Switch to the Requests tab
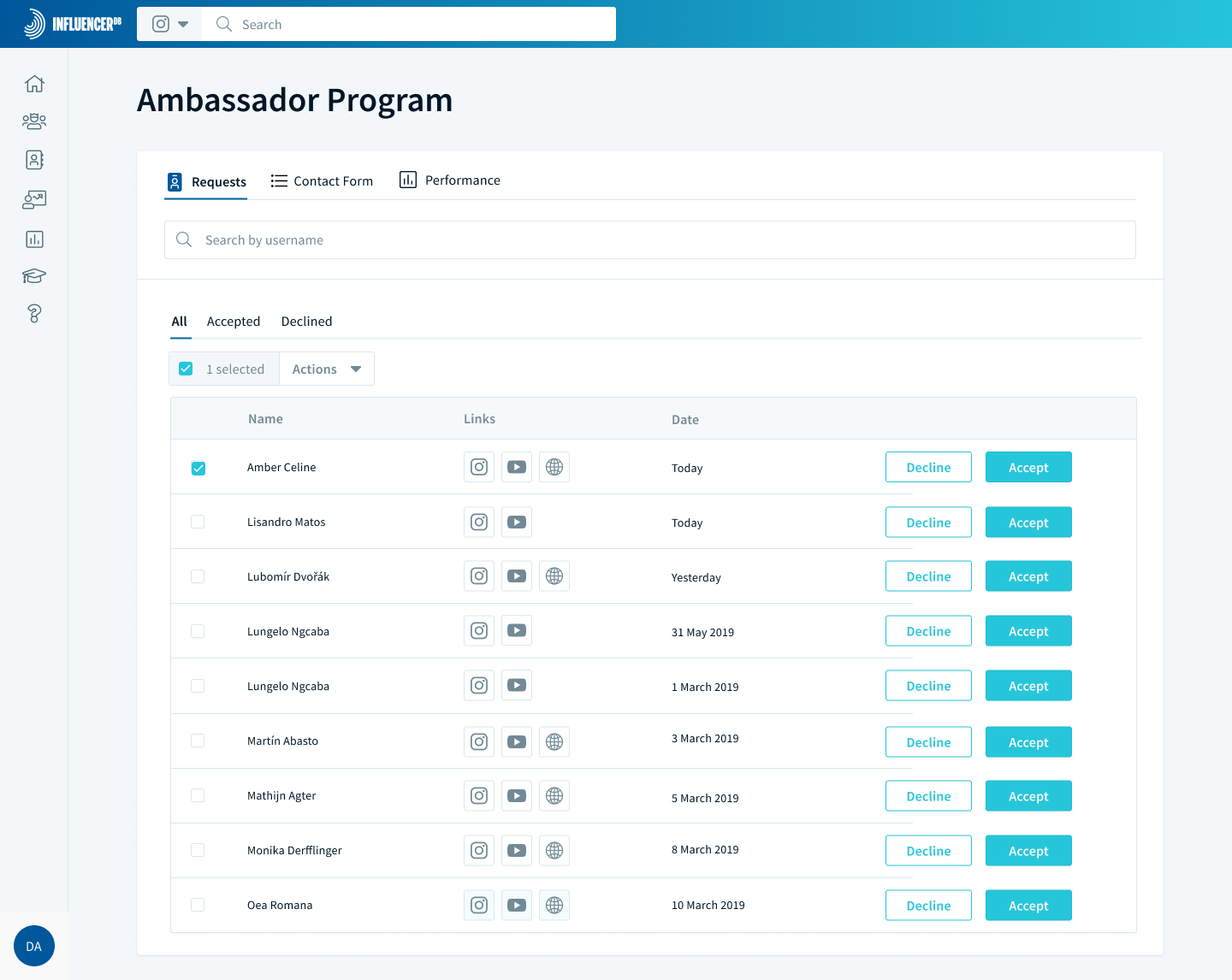 [206, 181]
